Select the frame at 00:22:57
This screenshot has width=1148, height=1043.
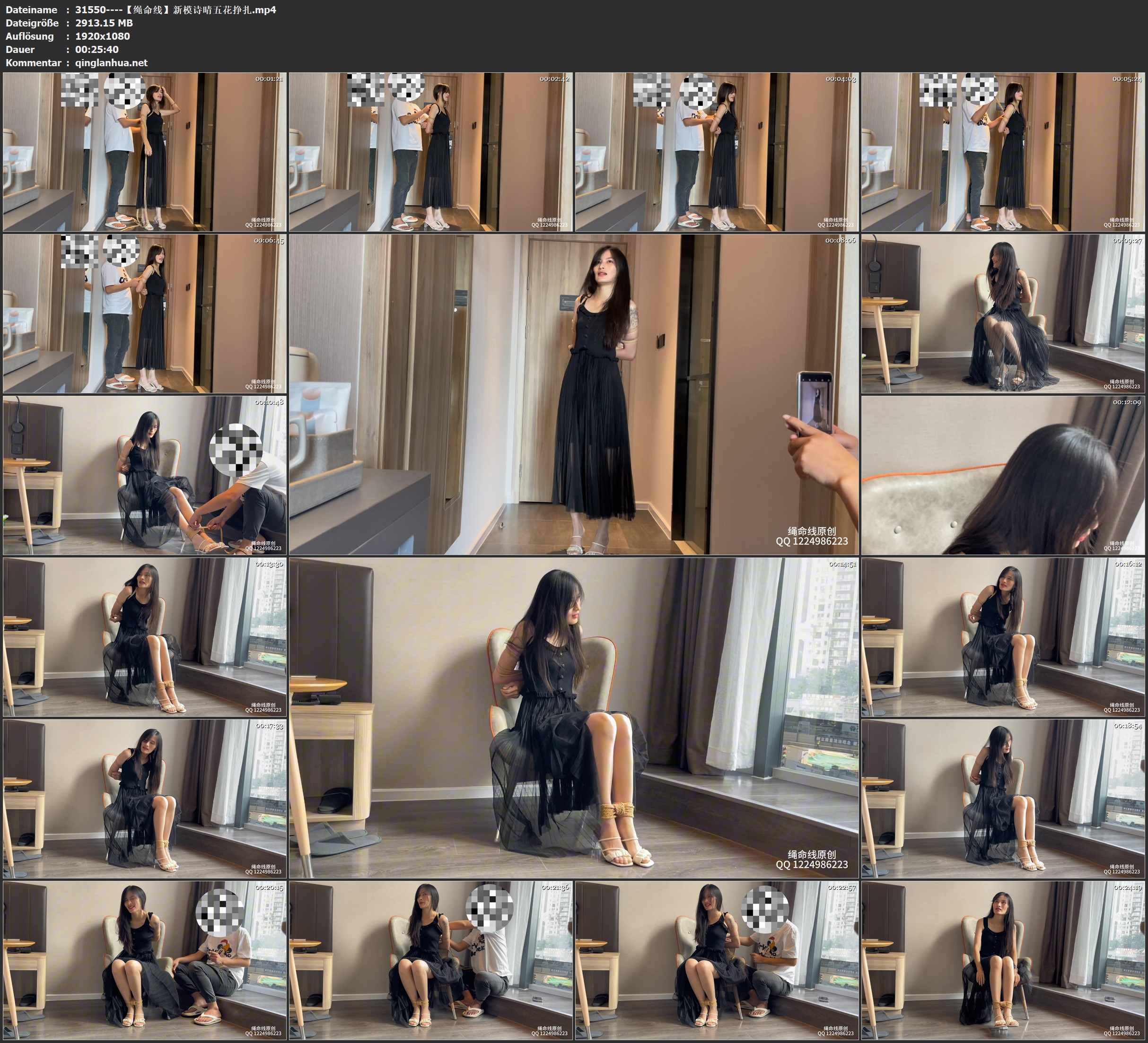point(716,961)
